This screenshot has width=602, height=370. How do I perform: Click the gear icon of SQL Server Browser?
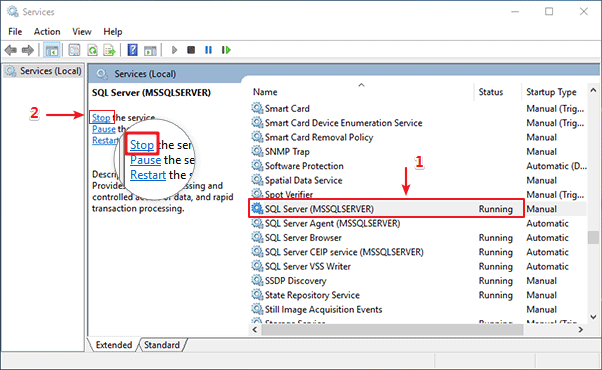(257, 237)
